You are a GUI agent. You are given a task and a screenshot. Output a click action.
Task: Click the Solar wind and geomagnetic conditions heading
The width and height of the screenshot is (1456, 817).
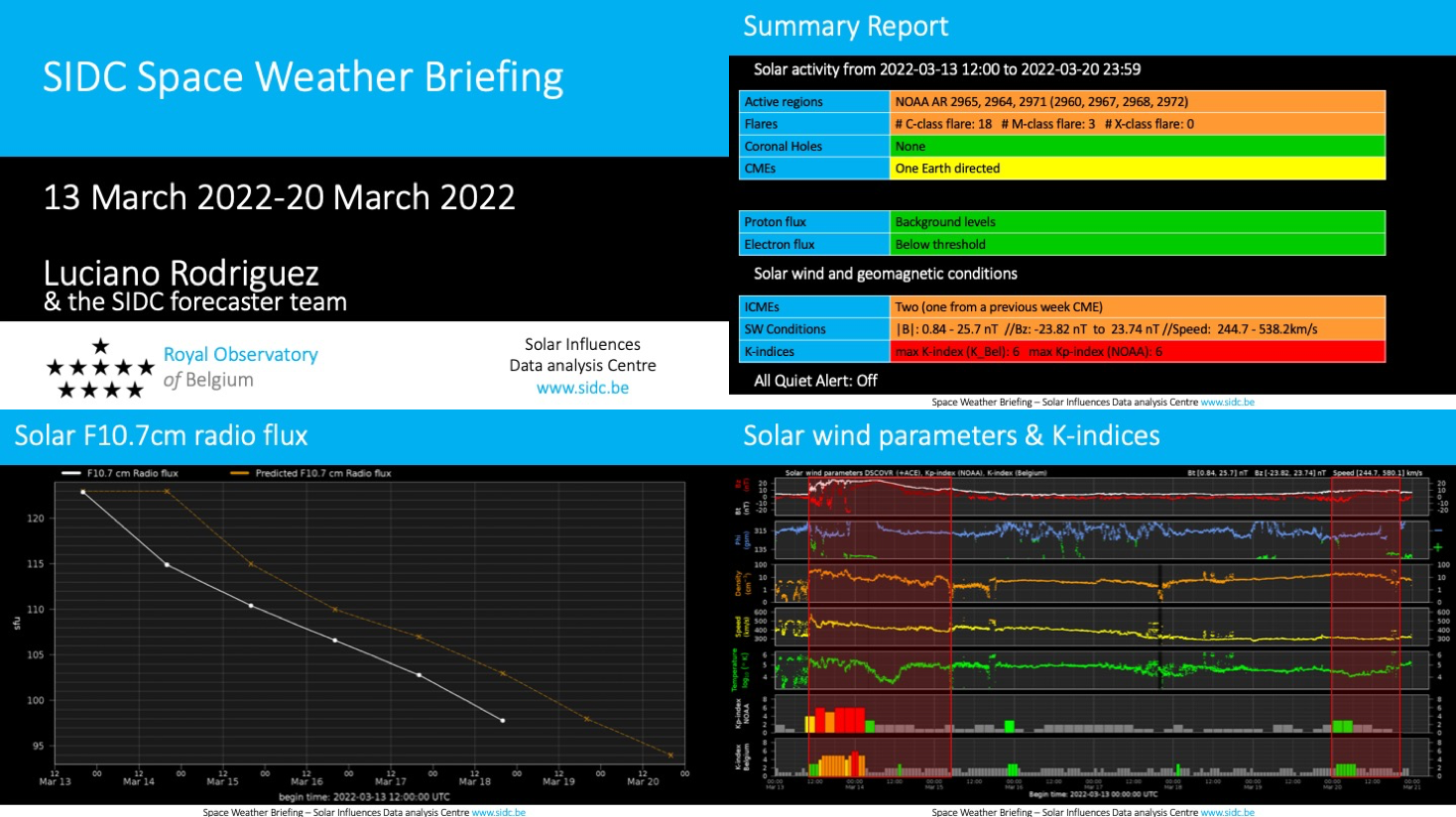tap(886, 274)
